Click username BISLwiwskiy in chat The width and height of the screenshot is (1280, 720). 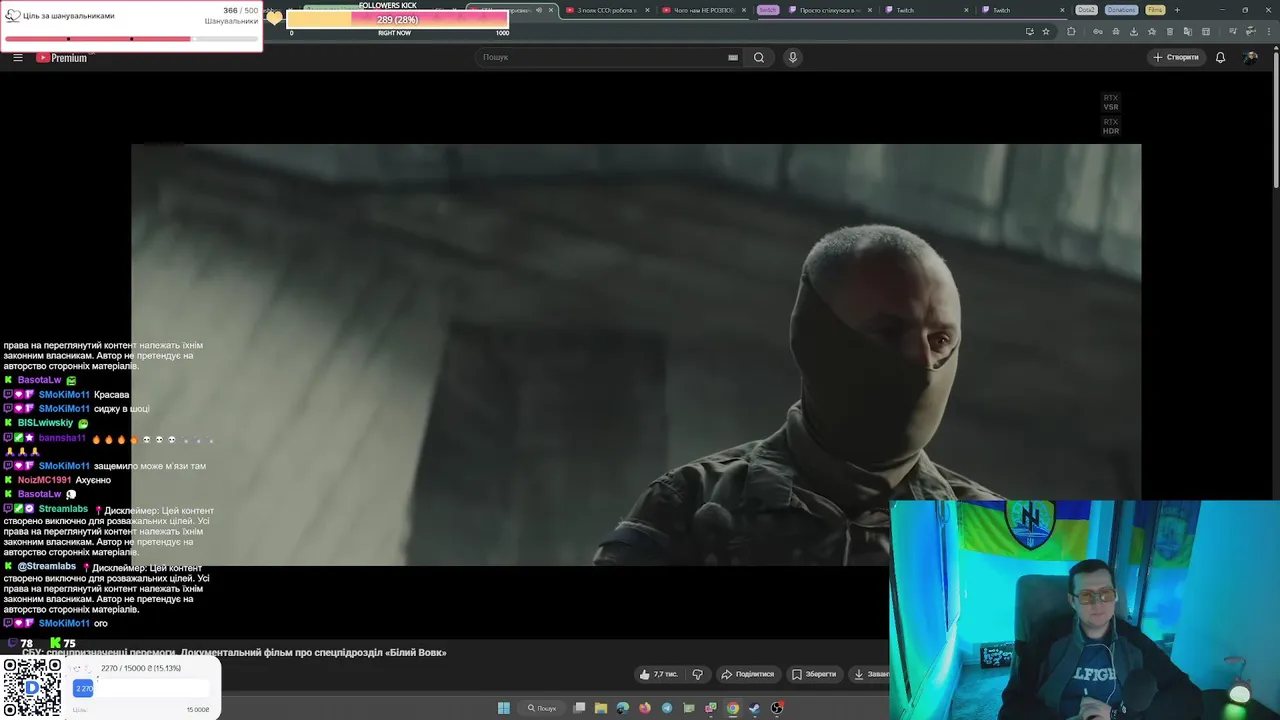coord(45,423)
